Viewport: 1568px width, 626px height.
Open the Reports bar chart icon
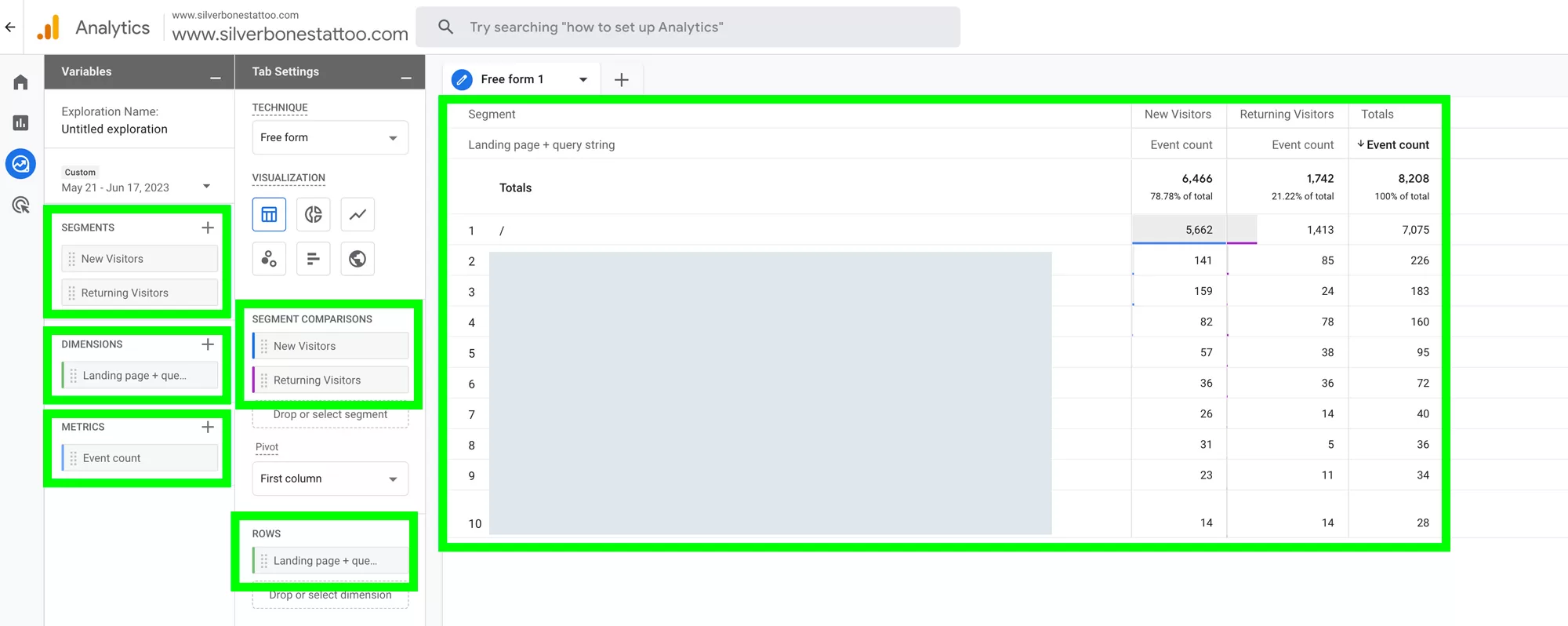pos(21,123)
